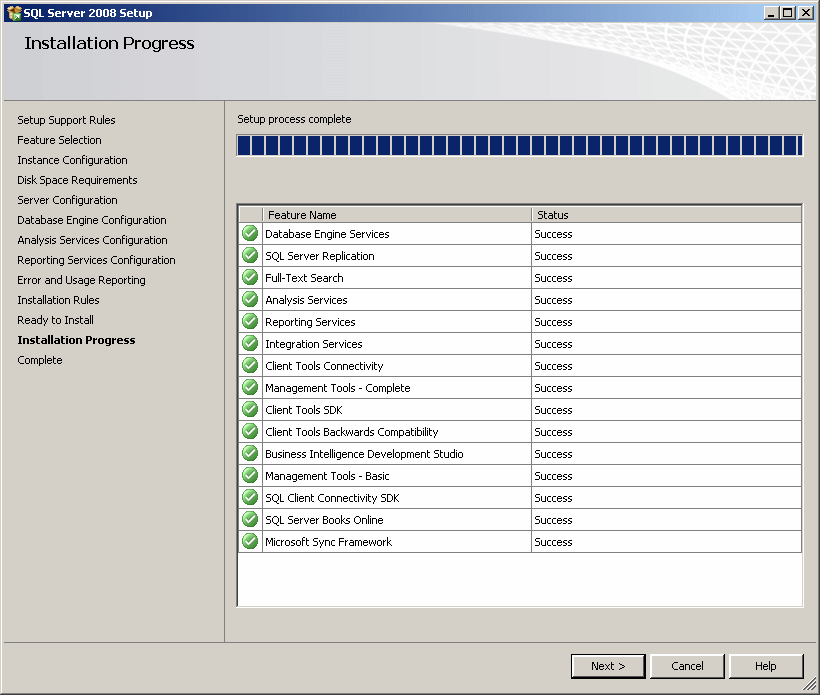The height and width of the screenshot is (695, 820).
Task: Click the 'Management Tools - Basic' feature name
Action: [327, 475]
